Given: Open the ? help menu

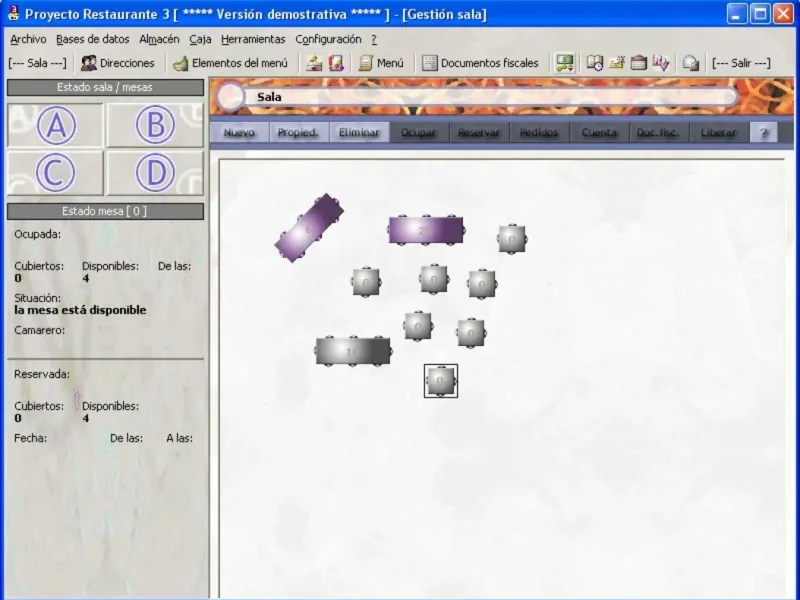Looking at the screenshot, I should [x=374, y=39].
